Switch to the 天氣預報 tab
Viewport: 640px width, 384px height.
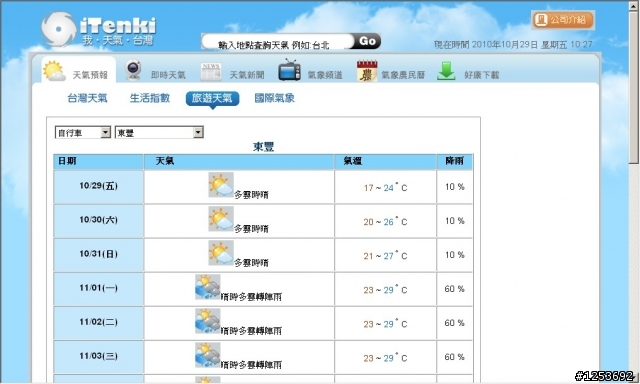pyautogui.click(x=79, y=70)
